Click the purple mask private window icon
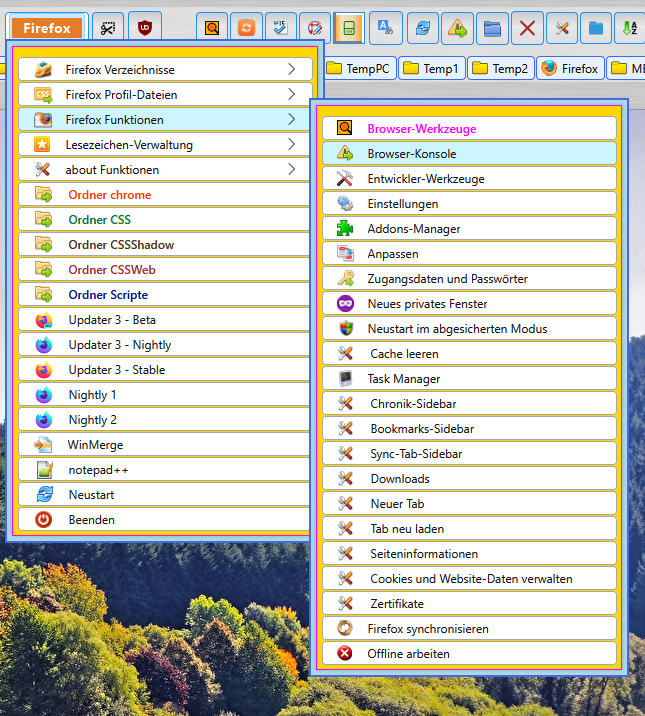This screenshot has width=645, height=716. pyautogui.click(x=345, y=304)
